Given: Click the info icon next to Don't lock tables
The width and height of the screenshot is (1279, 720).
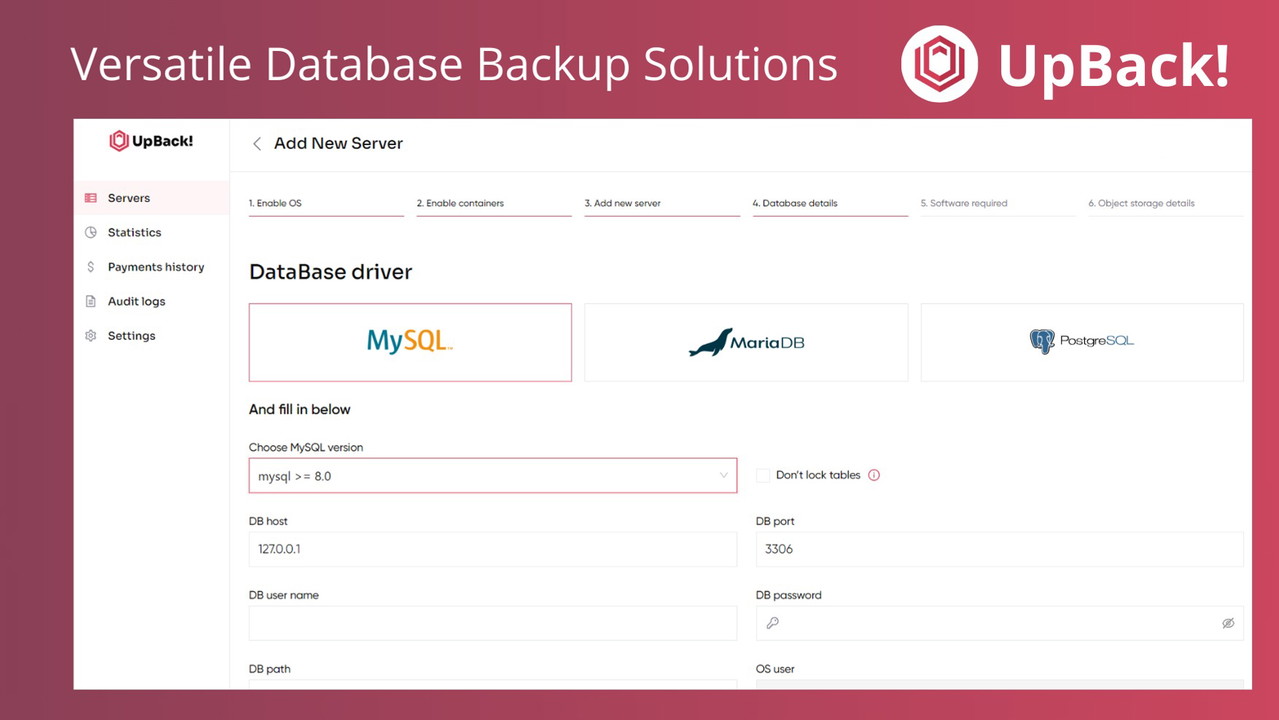Looking at the screenshot, I should click(874, 475).
